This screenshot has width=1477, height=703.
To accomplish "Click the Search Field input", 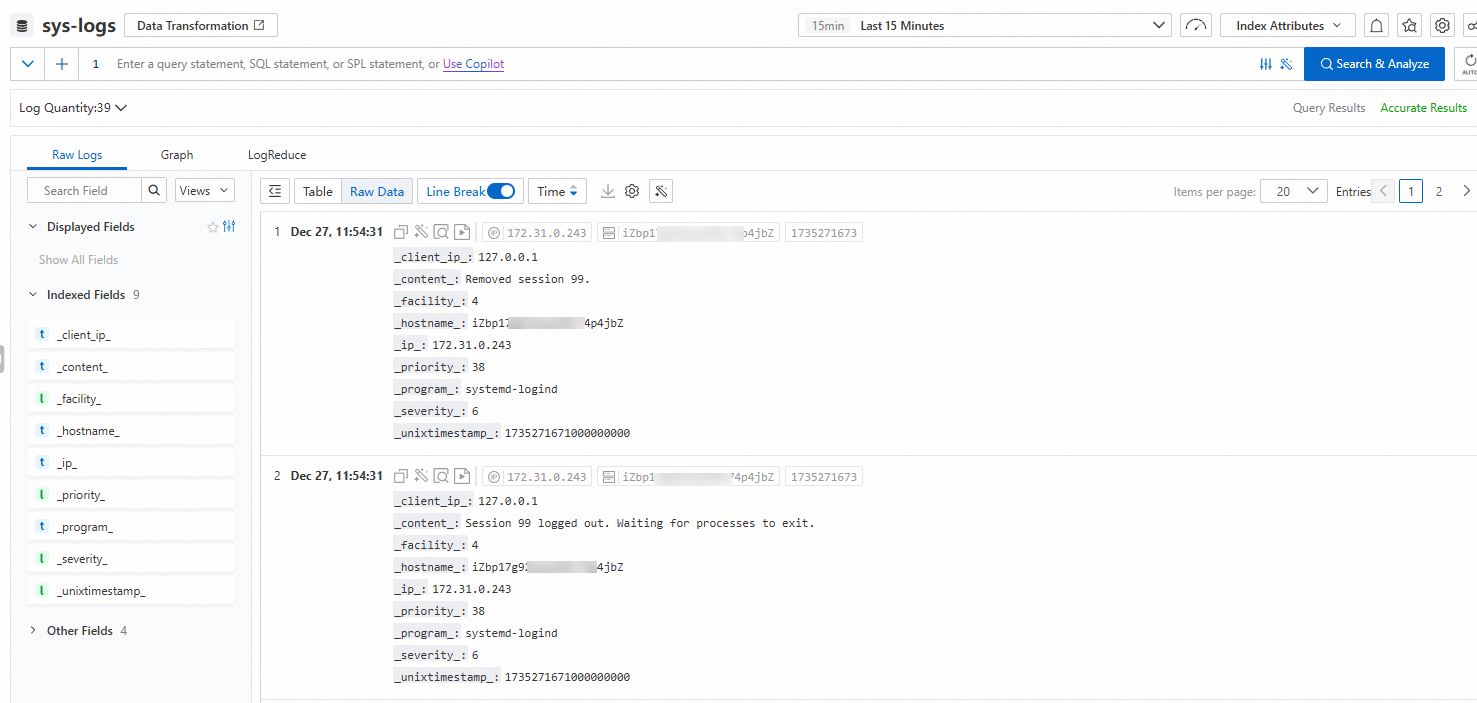I will (84, 190).
